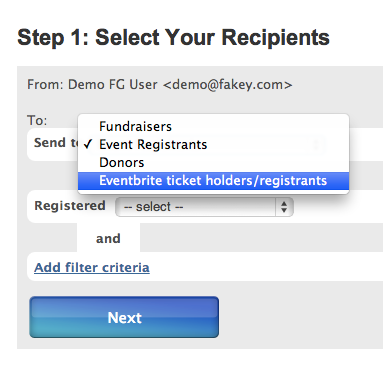The height and width of the screenshot is (386, 383).
Task: Click the Send to label
Action: point(56,143)
